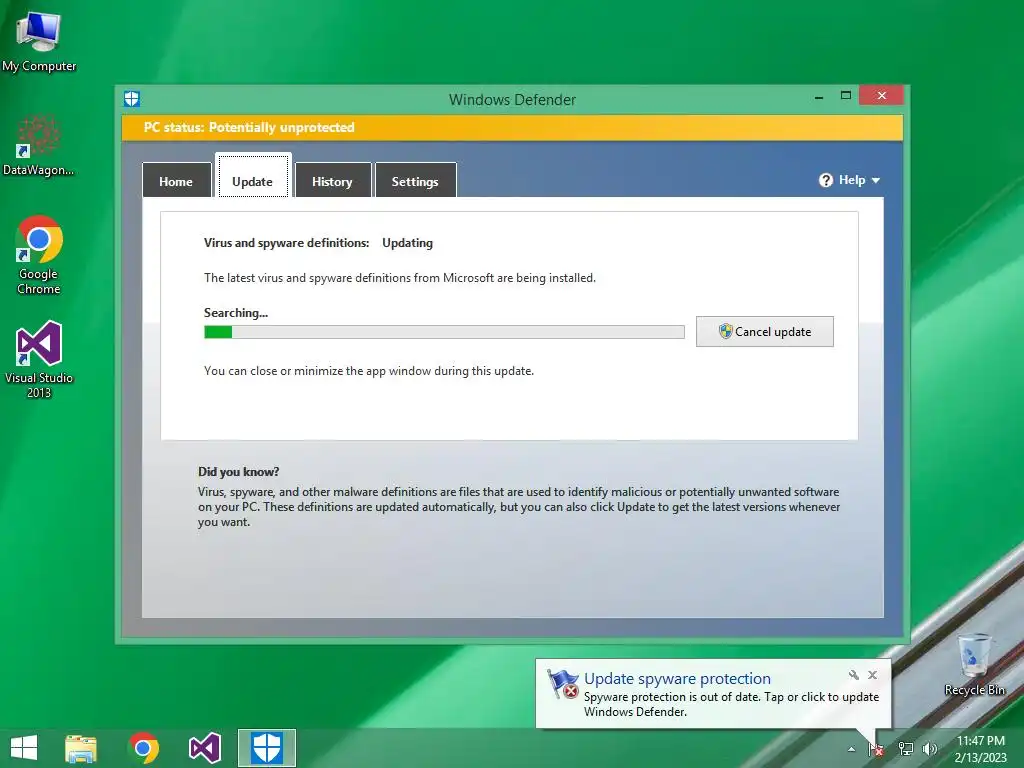Open File Explorer from the taskbar
Image resolution: width=1024 pixels, height=768 pixels.
[x=81, y=748]
